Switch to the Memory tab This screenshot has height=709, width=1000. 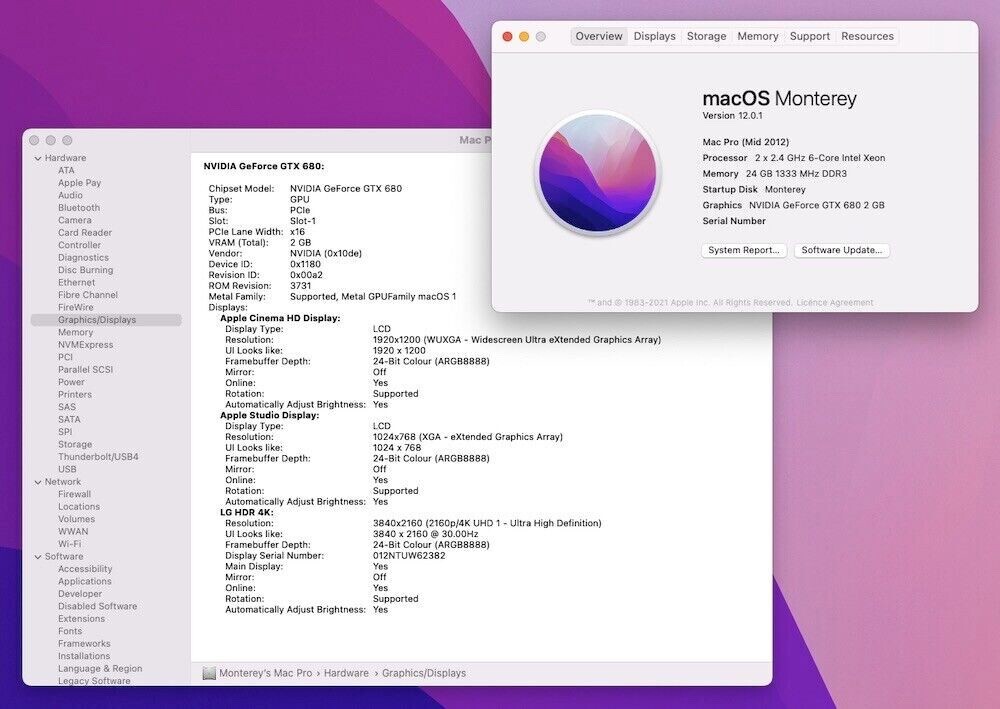point(758,36)
